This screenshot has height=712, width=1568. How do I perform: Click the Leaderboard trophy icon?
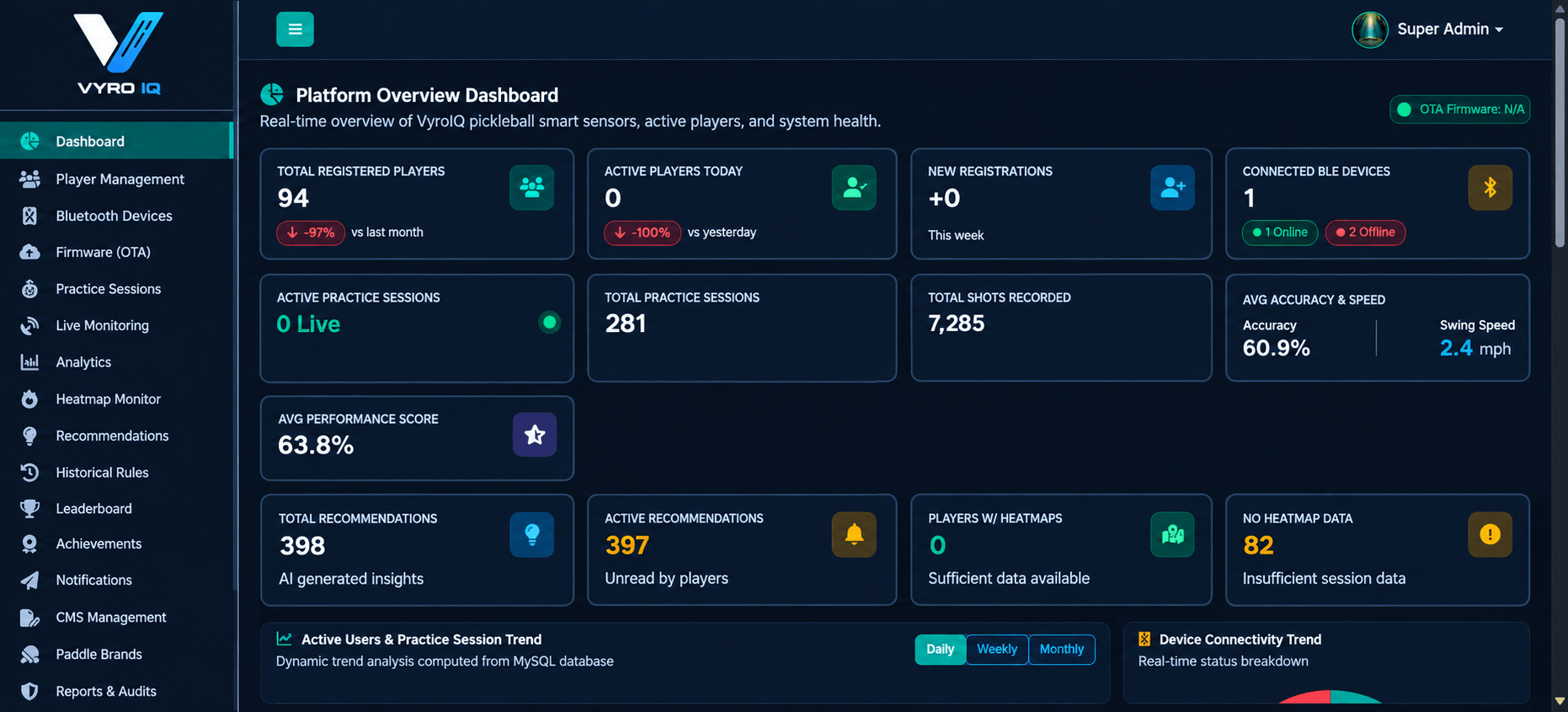click(29, 508)
